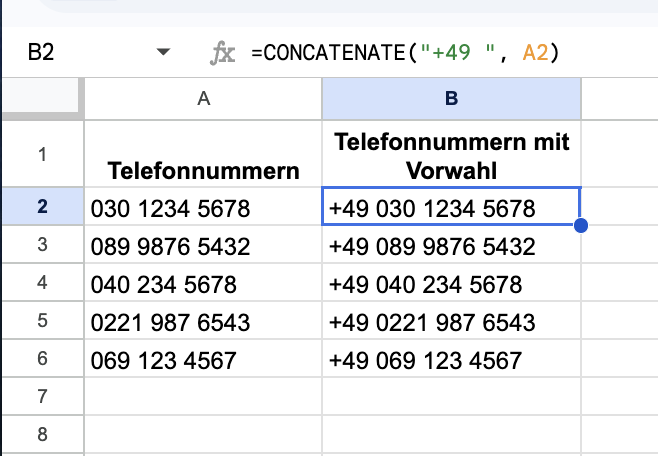
Task: Select the 'Telefonnummern mit Vorwahl' header cell
Action: (451, 155)
